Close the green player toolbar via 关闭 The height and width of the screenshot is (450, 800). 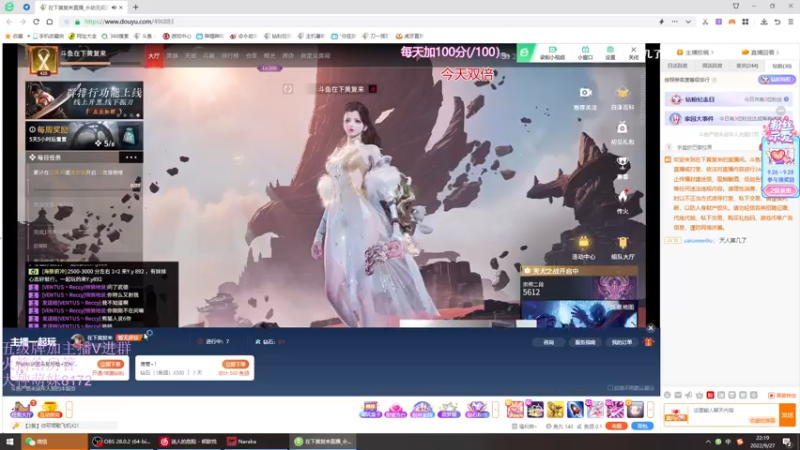pos(633,53)
